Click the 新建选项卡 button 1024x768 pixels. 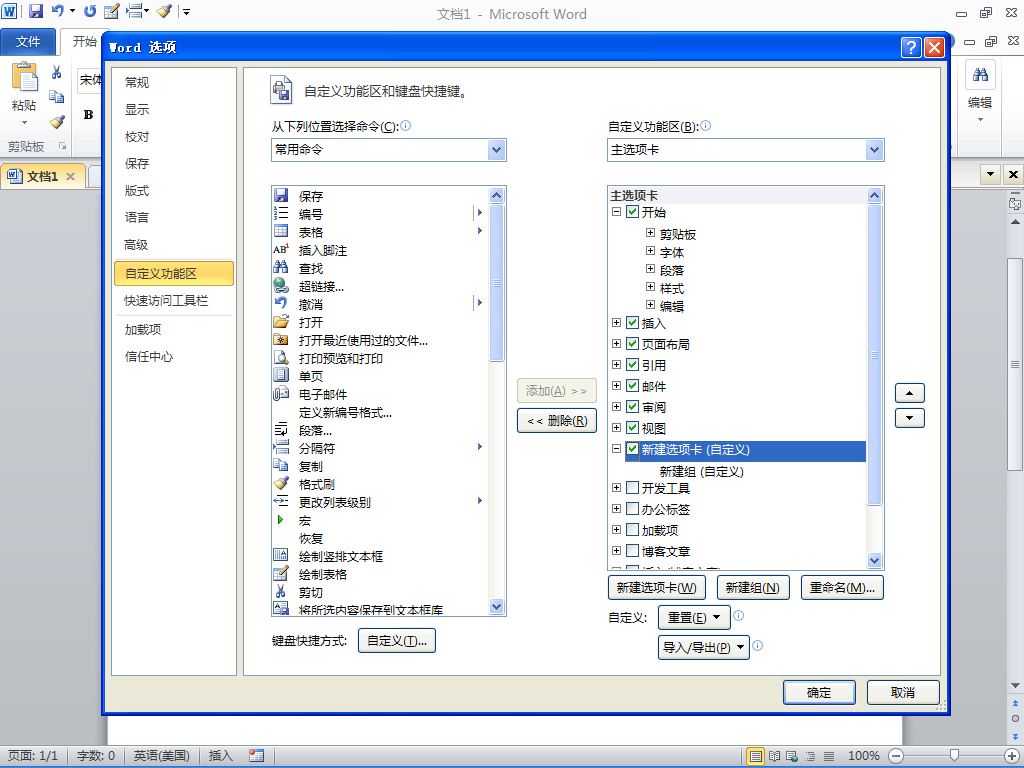656,588
